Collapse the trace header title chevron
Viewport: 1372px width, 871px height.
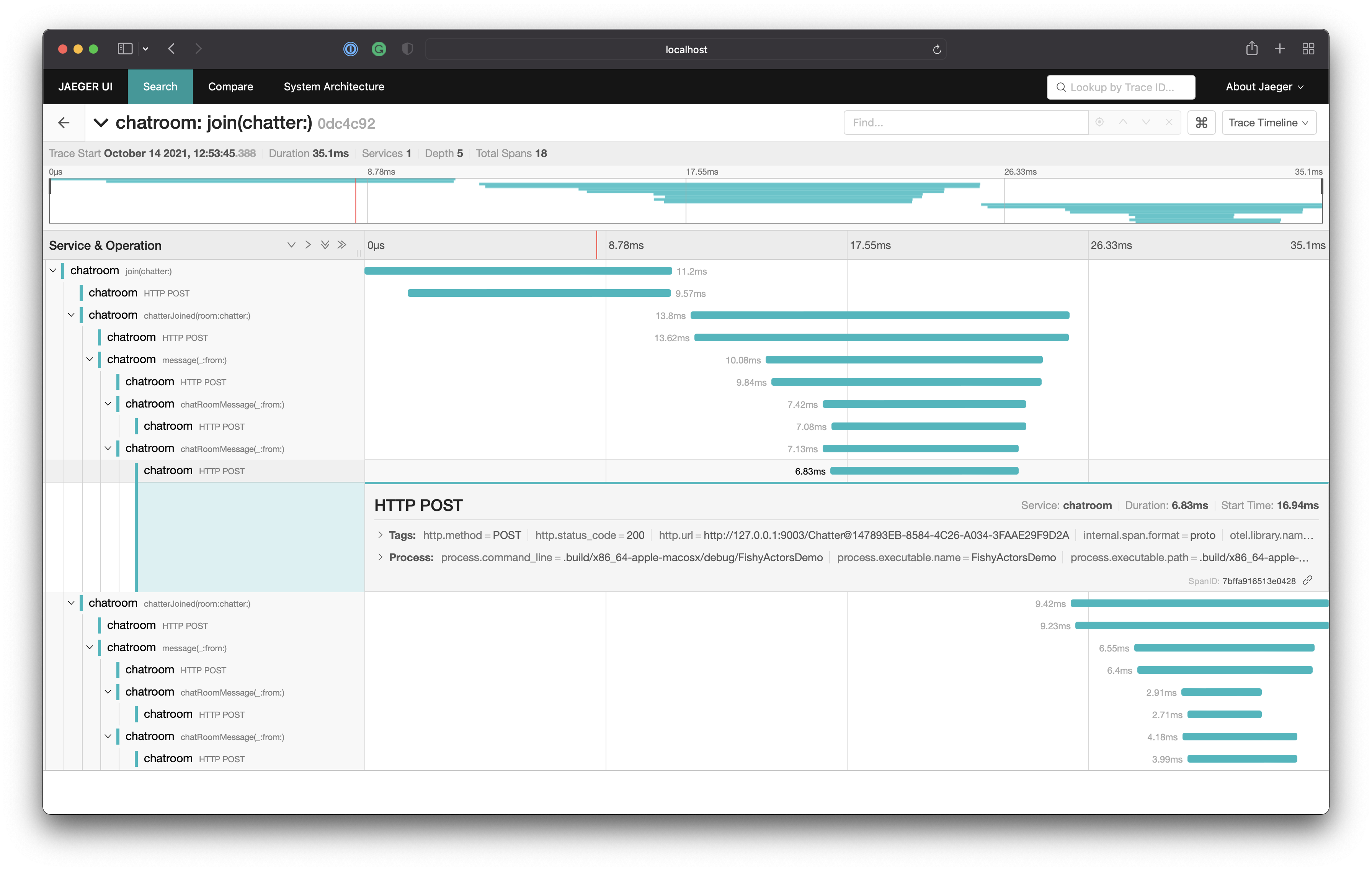(x=101, y=123)
